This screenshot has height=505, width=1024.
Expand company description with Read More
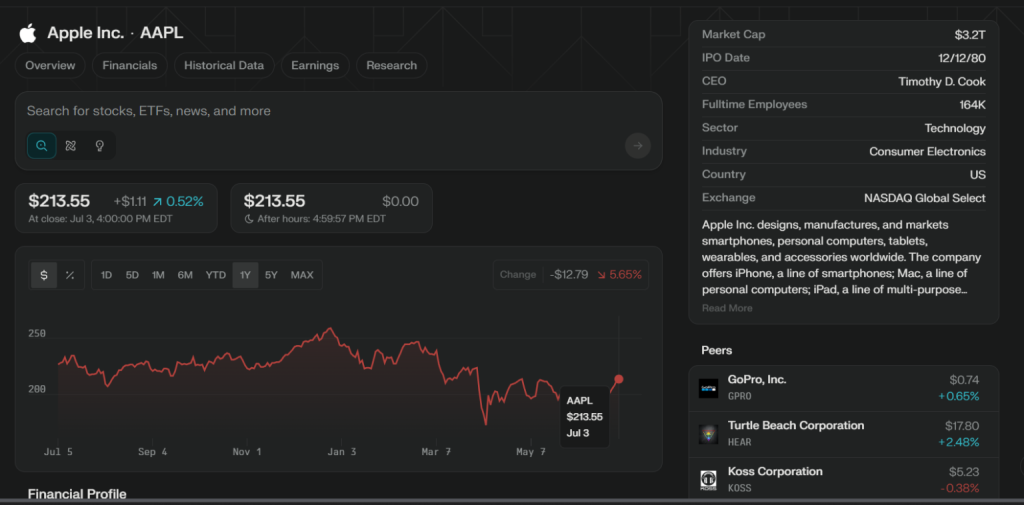[x=727, y=308]
